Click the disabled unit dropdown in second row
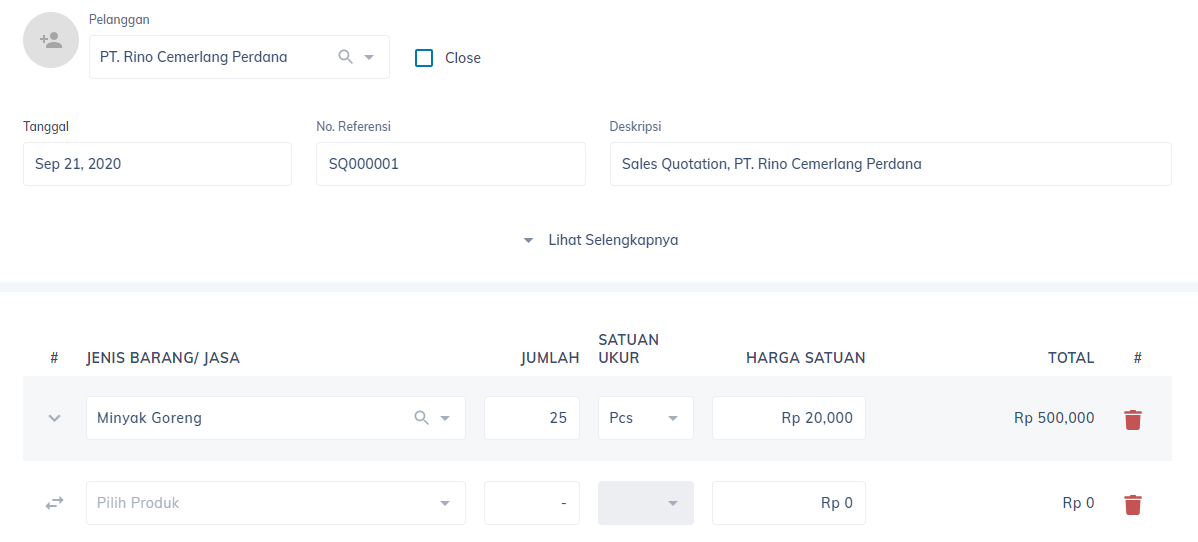Image resolution: width=1198 pixels, height=542 pixels. [646, 503]
